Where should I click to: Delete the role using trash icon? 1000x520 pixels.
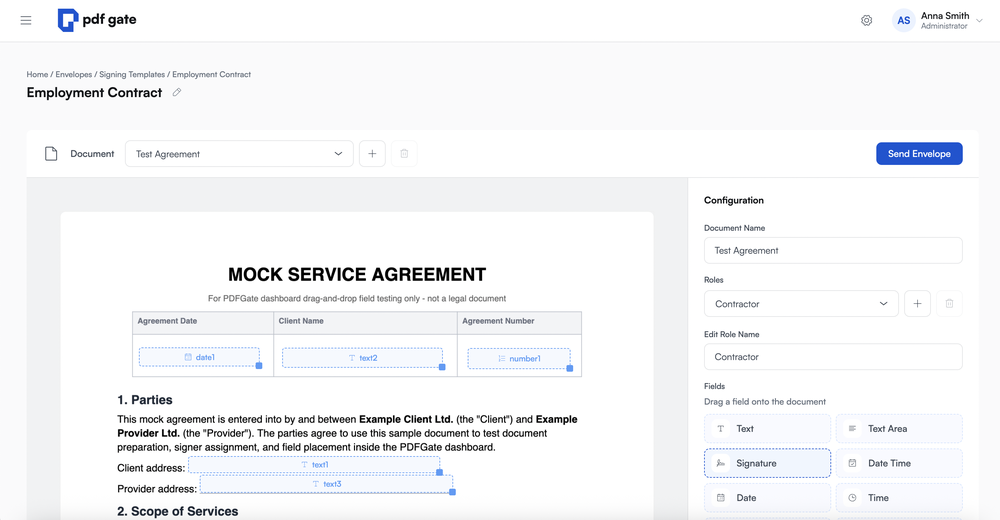(949, 304)
